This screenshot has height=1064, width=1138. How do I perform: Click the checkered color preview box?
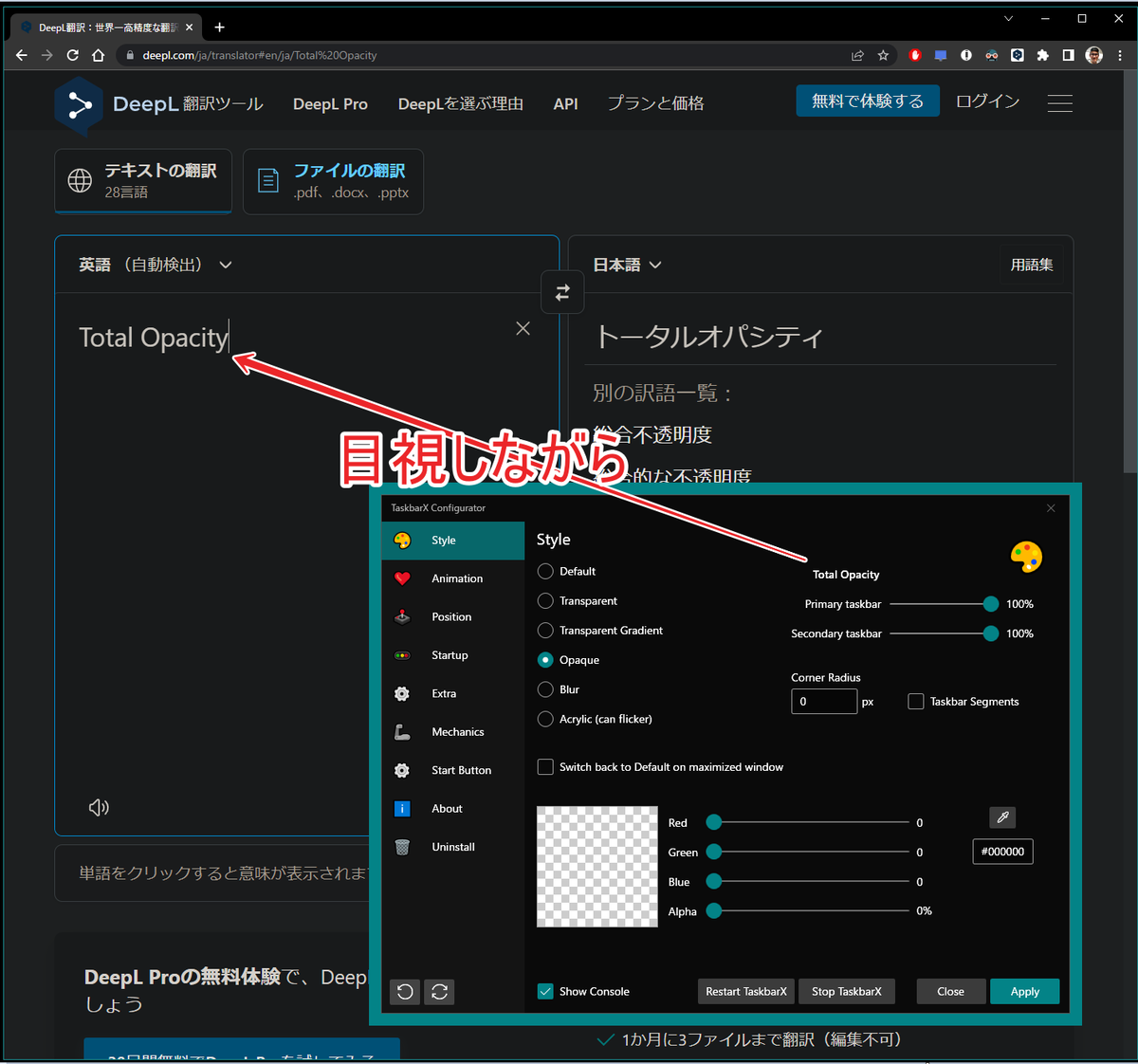597,867
